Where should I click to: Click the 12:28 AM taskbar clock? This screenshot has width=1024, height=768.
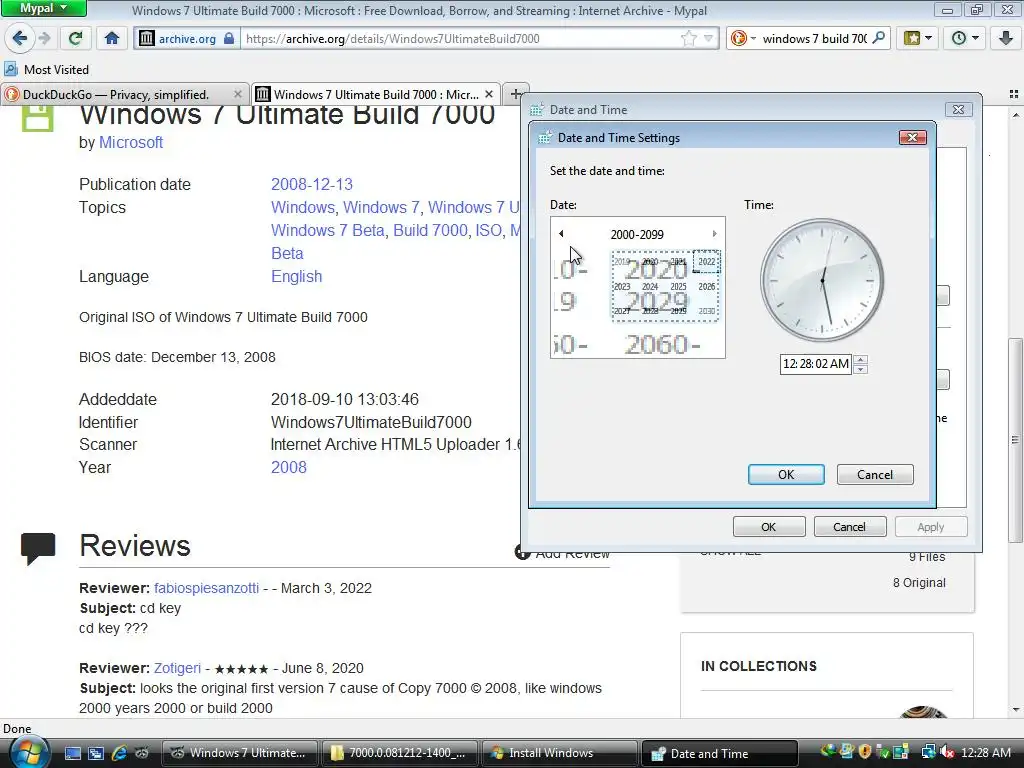(985, 753)
